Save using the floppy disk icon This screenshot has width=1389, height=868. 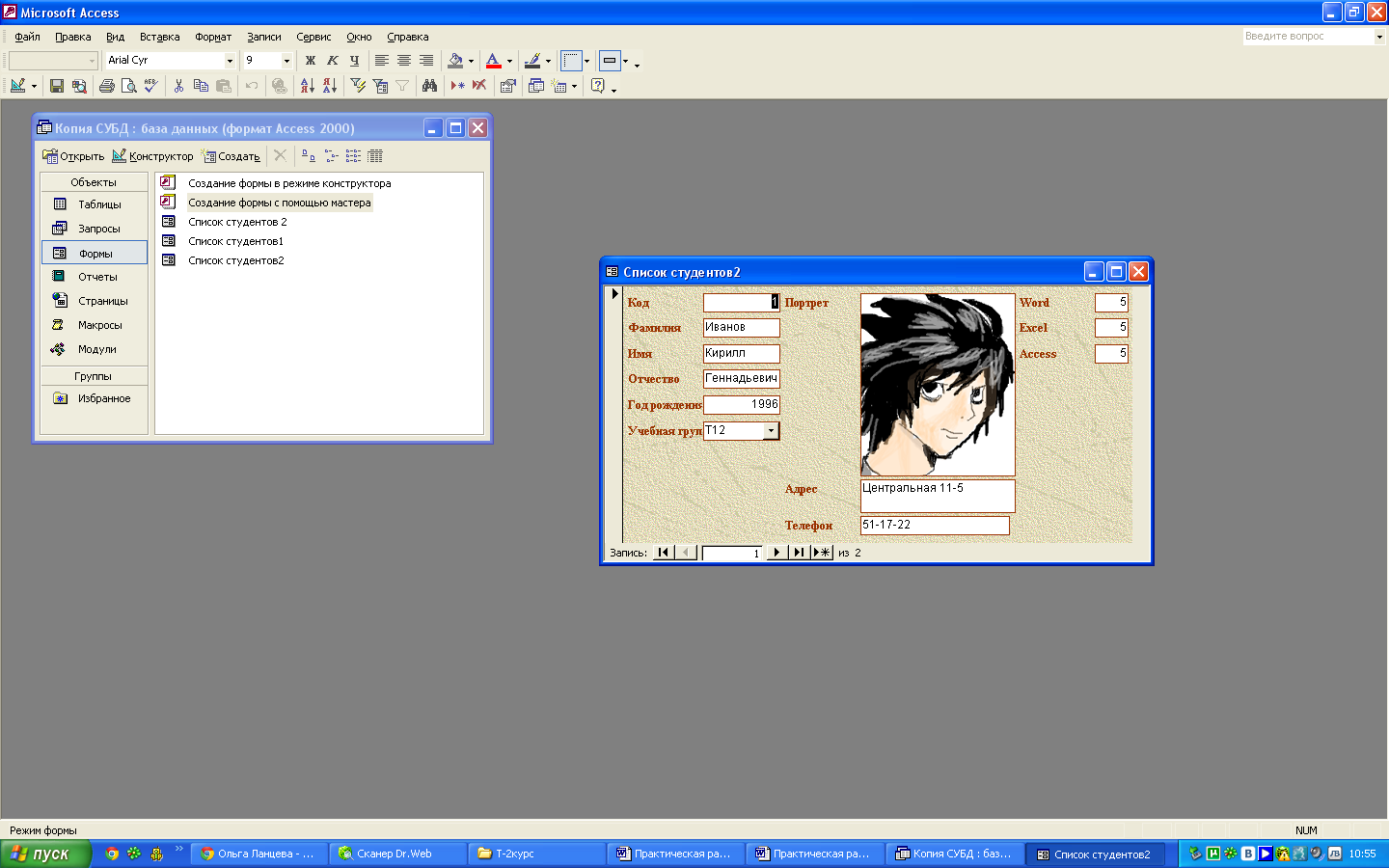click(x=57, y=86)
